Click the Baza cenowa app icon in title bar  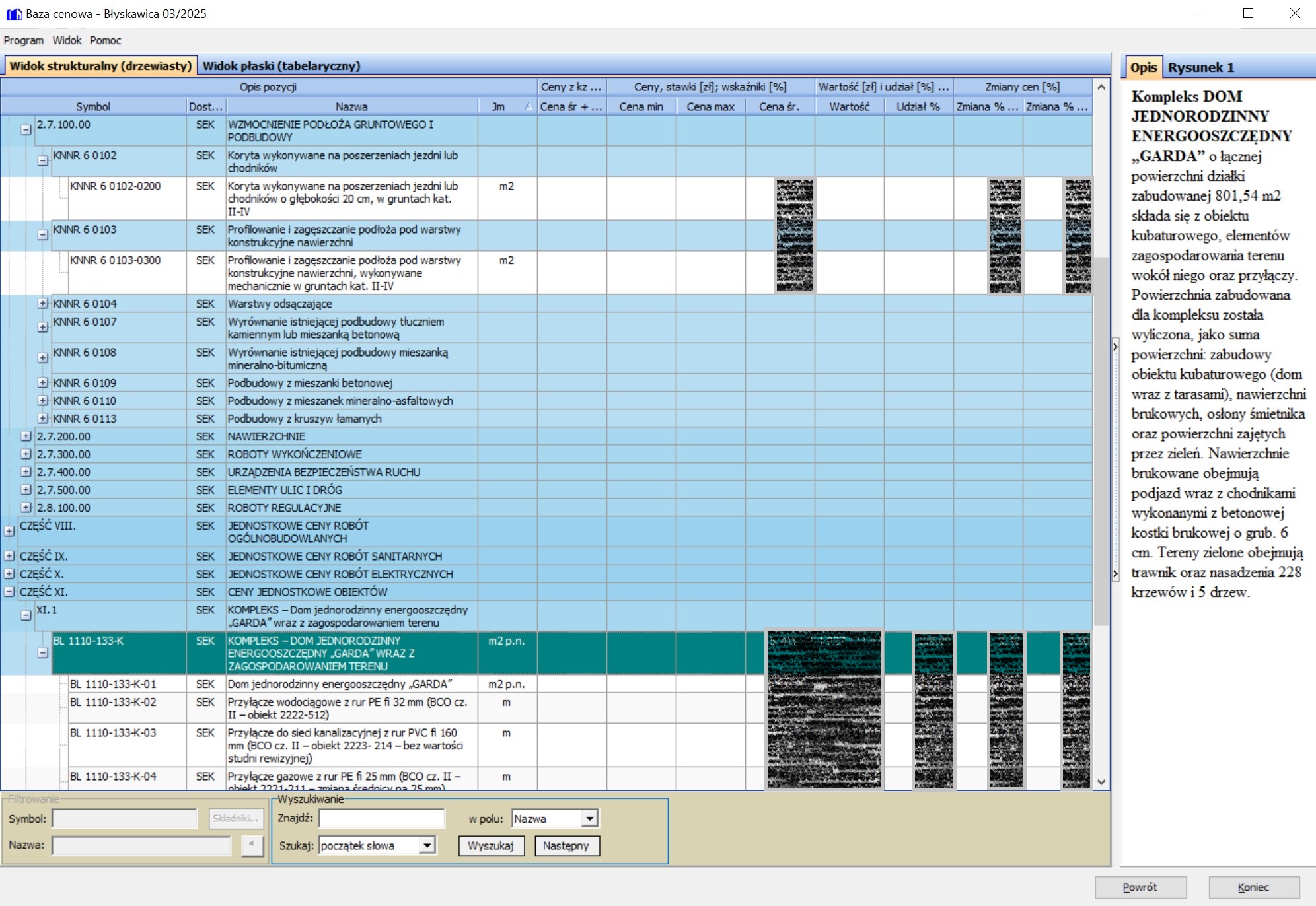[x=14, y=14]
